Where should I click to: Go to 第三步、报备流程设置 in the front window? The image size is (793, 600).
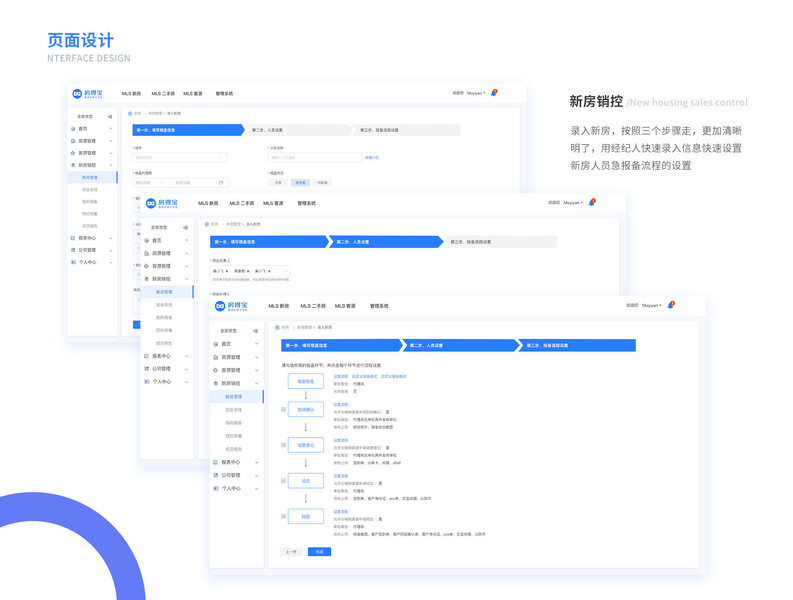(x=578, y=346)
